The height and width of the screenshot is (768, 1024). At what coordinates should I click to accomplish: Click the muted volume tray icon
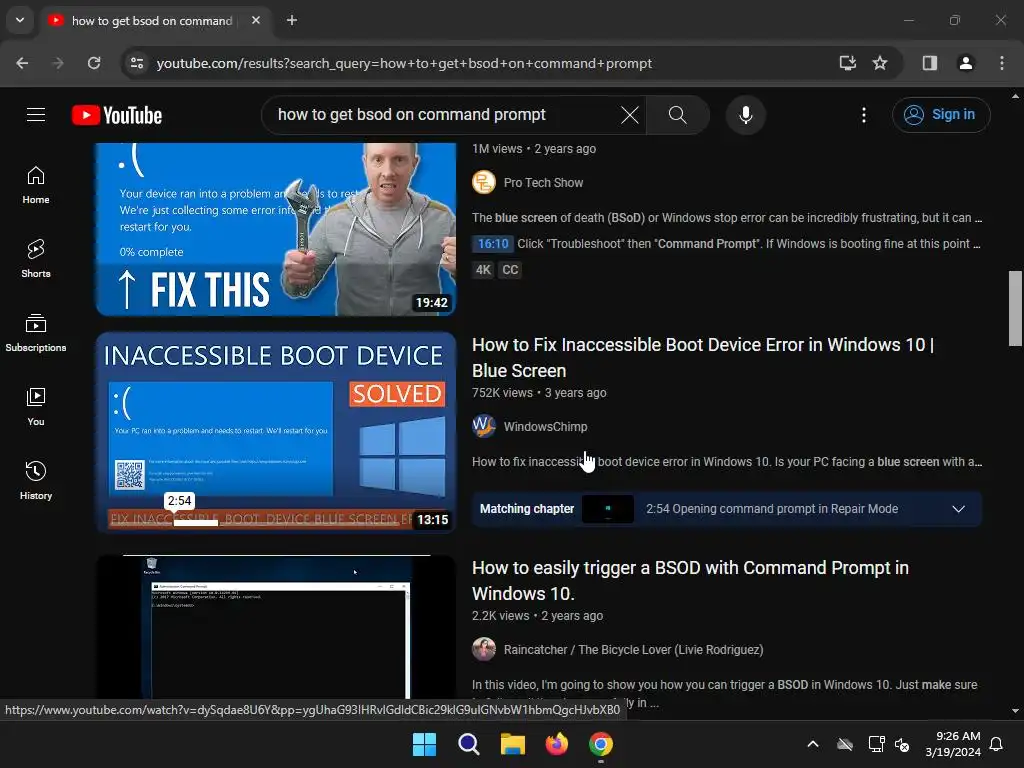point(902,744)
